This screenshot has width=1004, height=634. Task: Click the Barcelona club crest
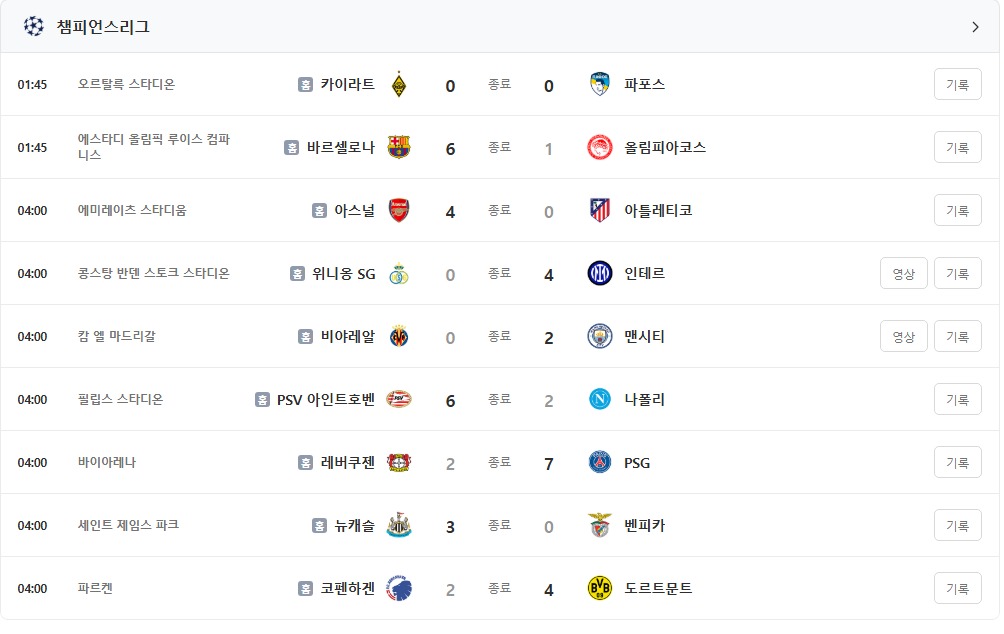point(399,147)
